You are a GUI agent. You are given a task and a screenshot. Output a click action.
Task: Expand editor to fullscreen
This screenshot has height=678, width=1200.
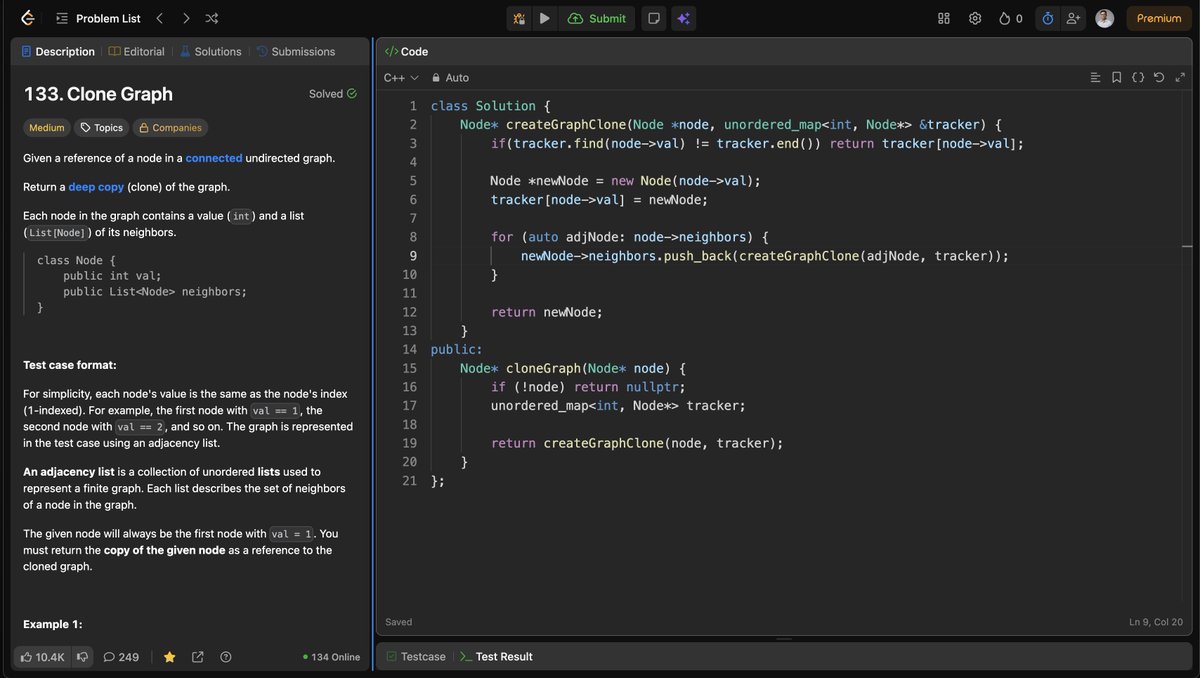coord(1180,77)
